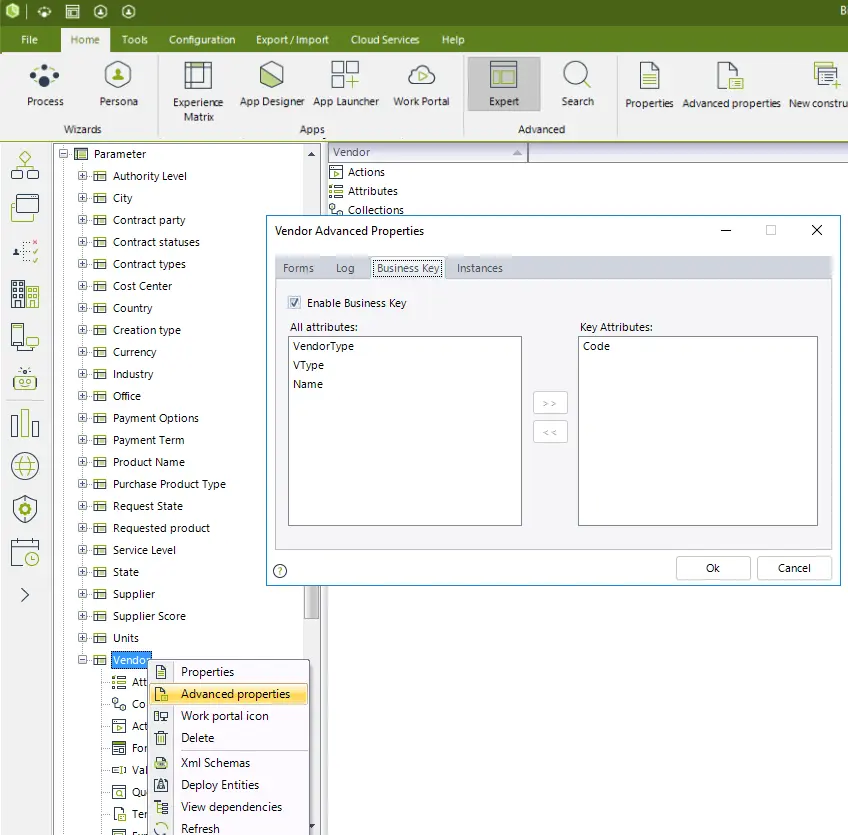The image size is (848, 835).
Task: Open App Launcher
Action: coord(346,84)
